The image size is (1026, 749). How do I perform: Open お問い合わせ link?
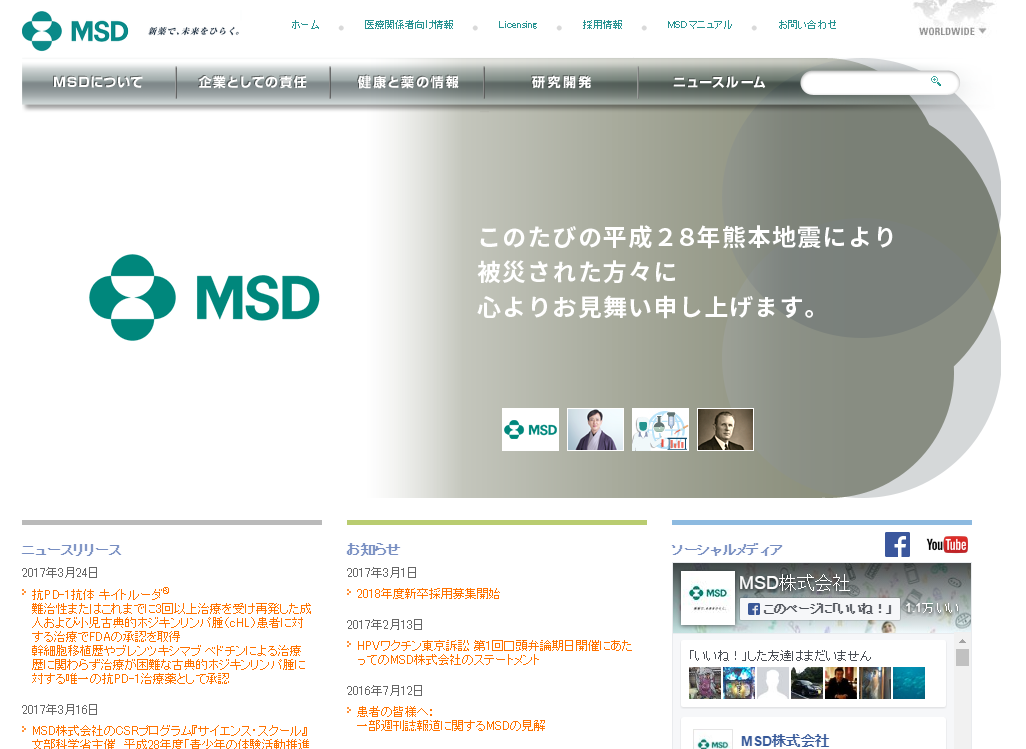[807, 25]
